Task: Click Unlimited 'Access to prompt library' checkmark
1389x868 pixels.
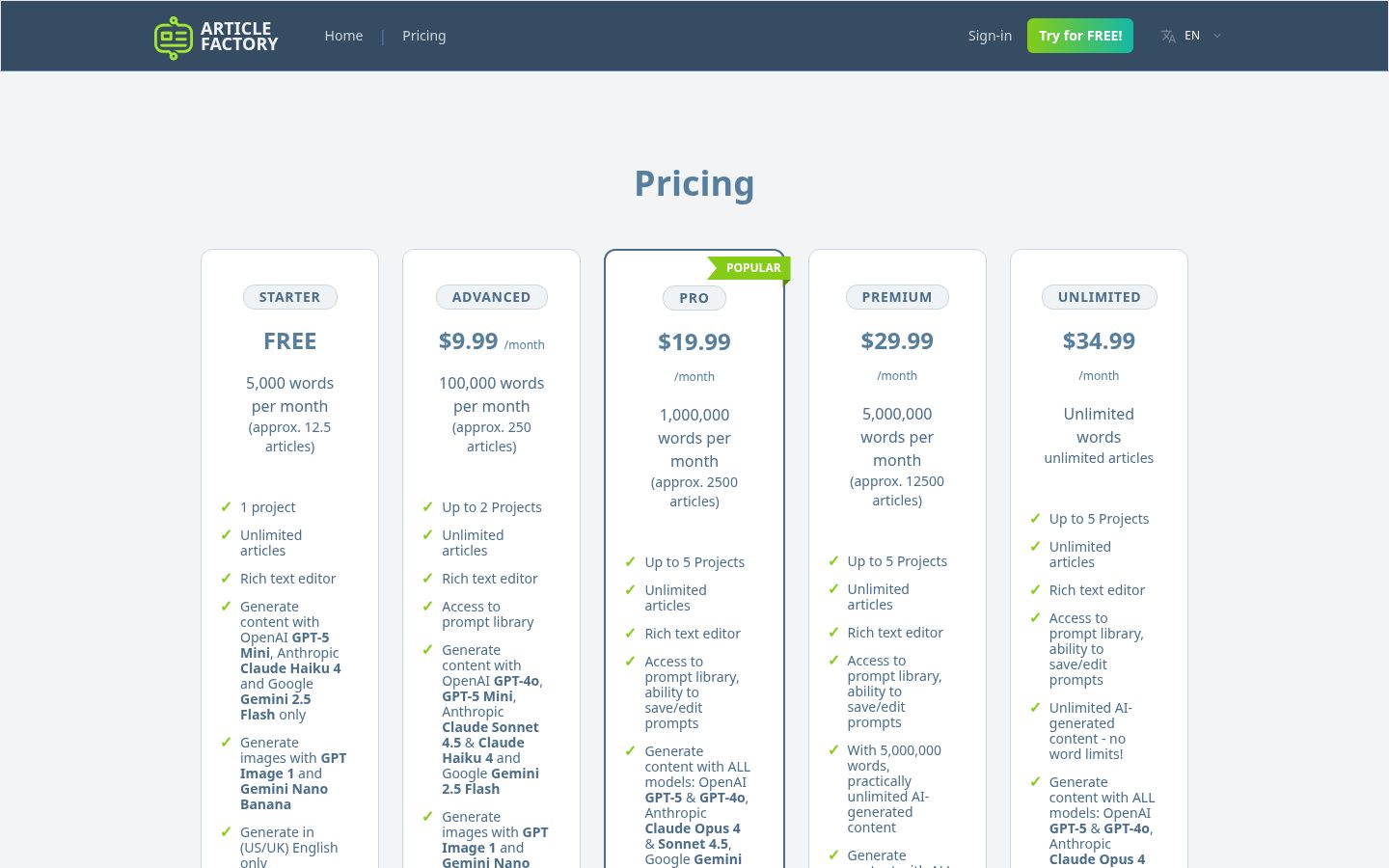Action: pos(1035,618)
